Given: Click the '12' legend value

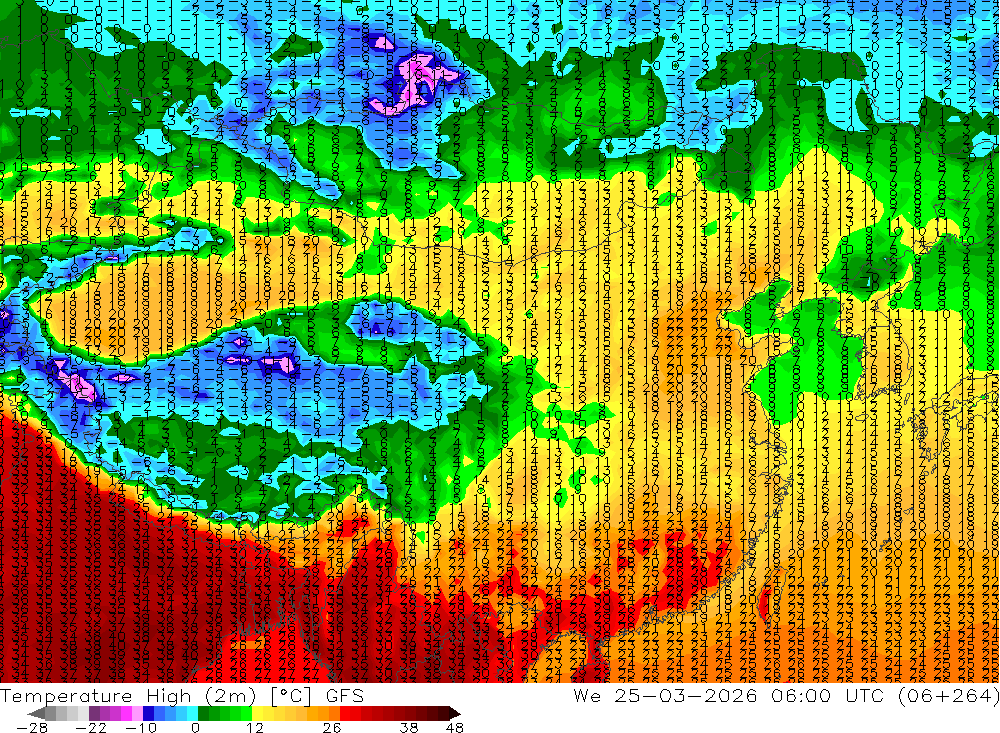Looking at the screenshot, I should (254, 727).
